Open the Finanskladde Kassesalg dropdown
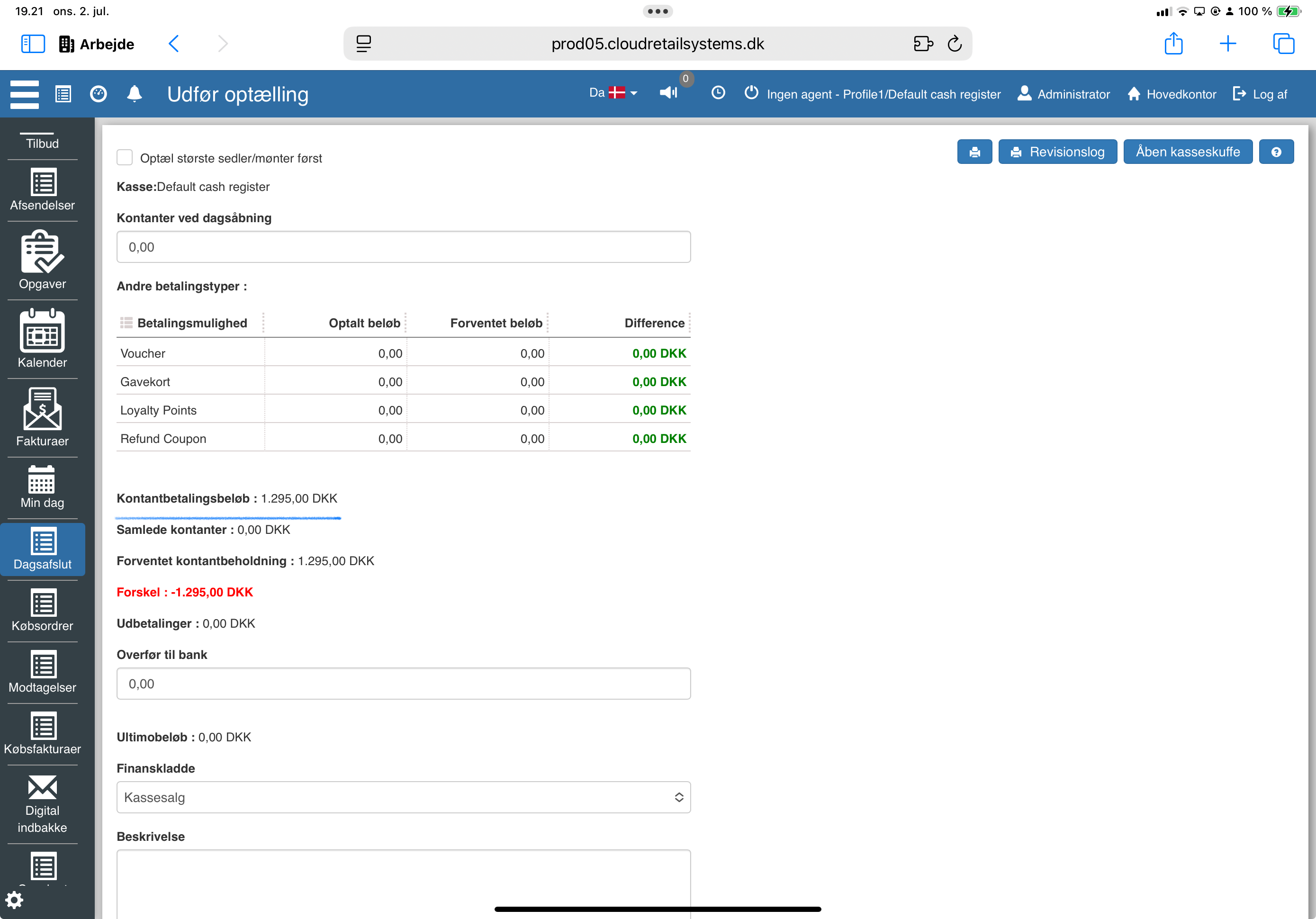Image resolution: width=1316 pixels, height=919 pixels. 403,797
